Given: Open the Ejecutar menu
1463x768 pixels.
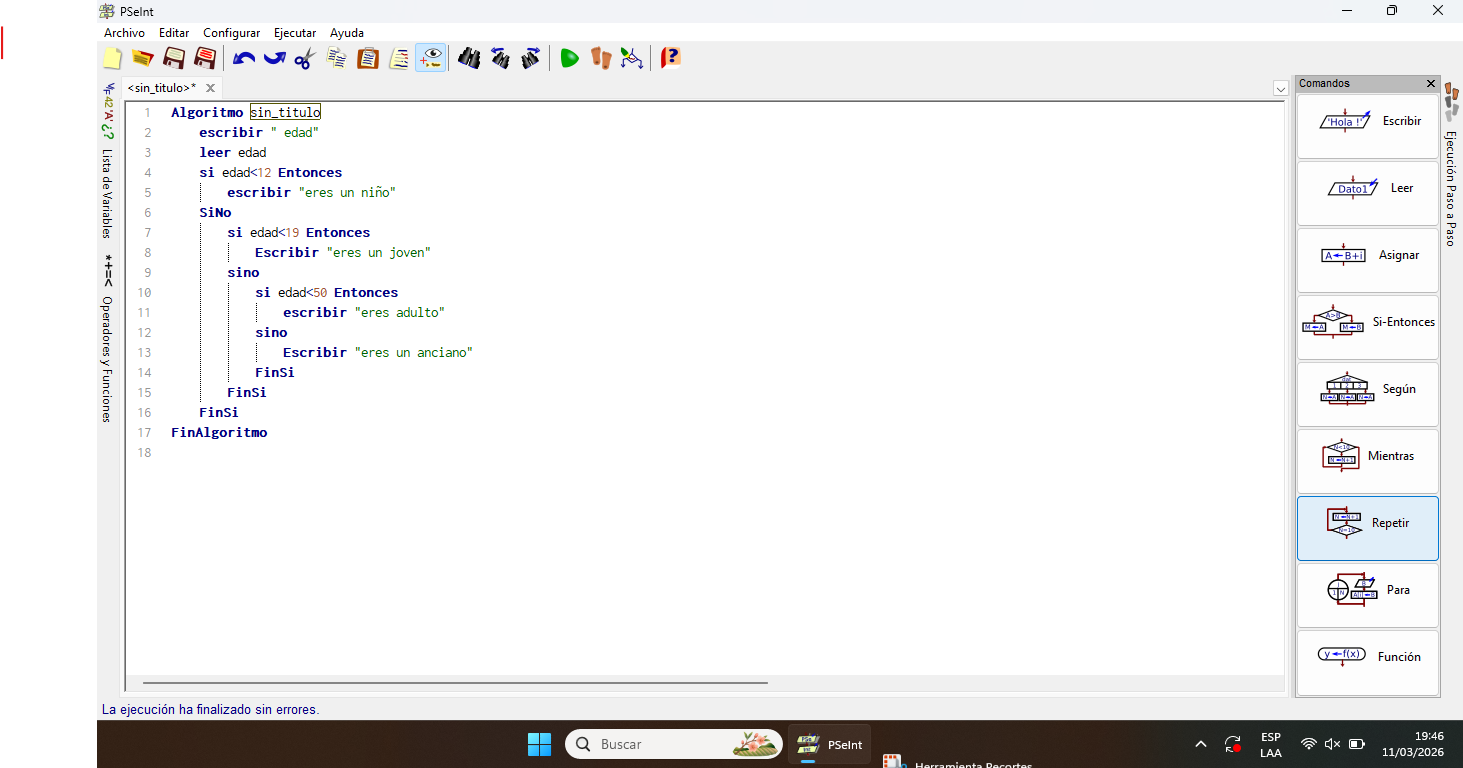Looking at the screenshot, I should pyautogui.click(x=295, y=33).
